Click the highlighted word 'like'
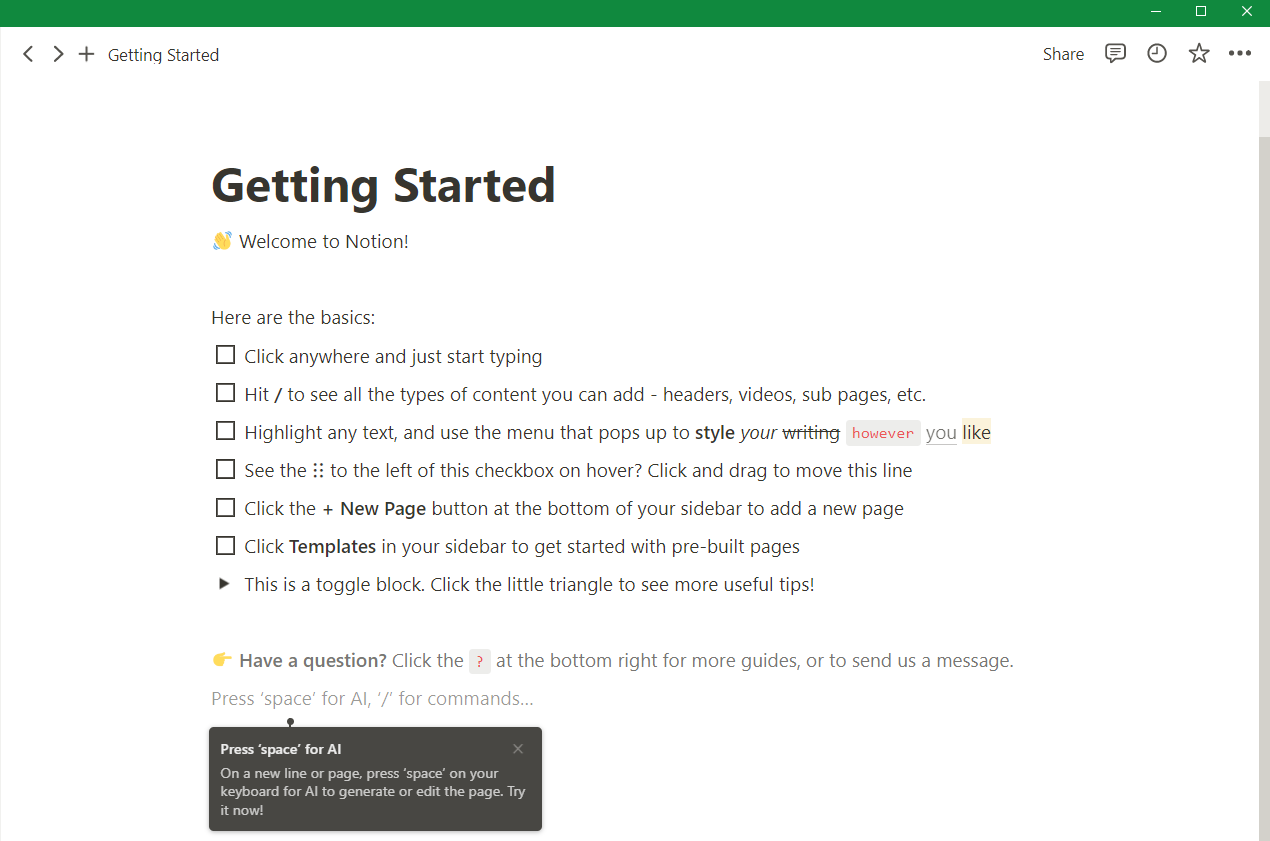This screenshot has height=841, width=1270. coord(976,433)
